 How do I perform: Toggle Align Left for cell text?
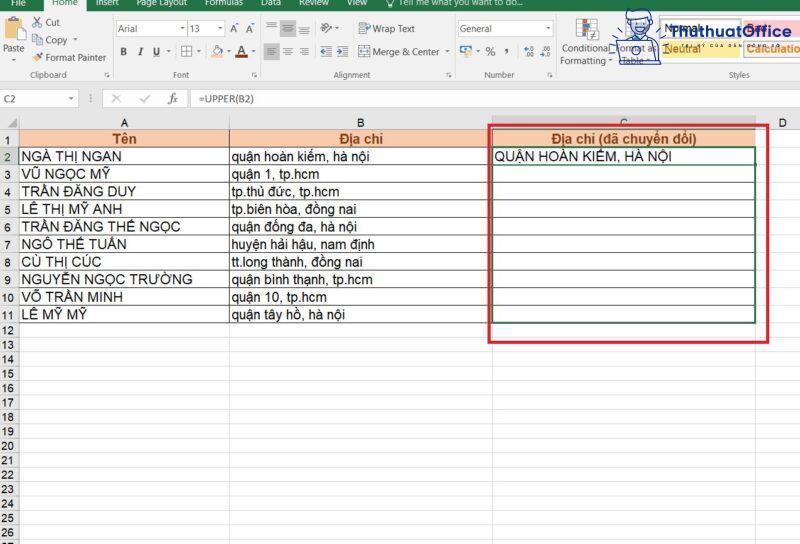pyautogui.click(x=271, y=52)
